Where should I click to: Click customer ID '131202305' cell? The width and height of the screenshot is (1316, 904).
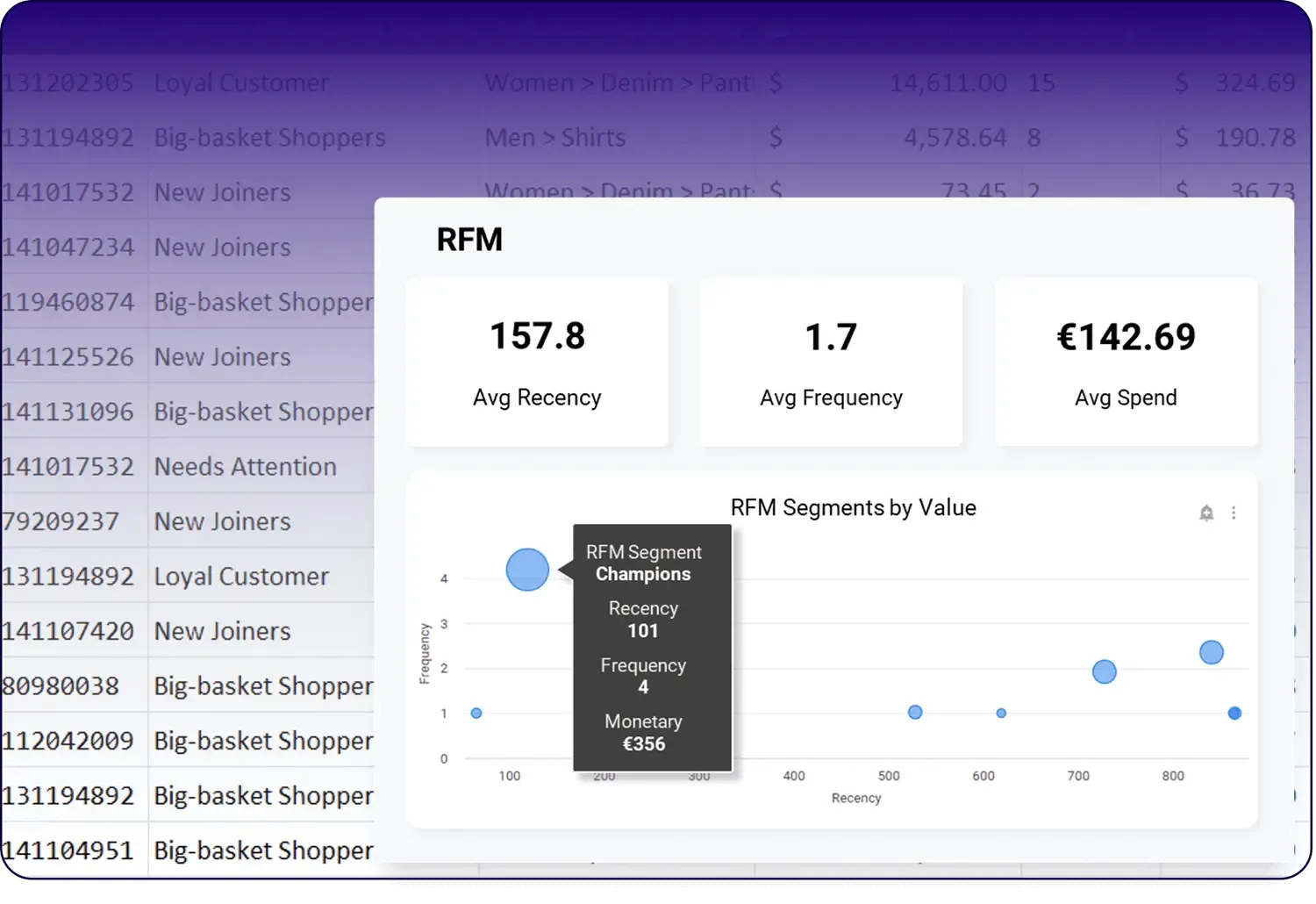[68, 83]
